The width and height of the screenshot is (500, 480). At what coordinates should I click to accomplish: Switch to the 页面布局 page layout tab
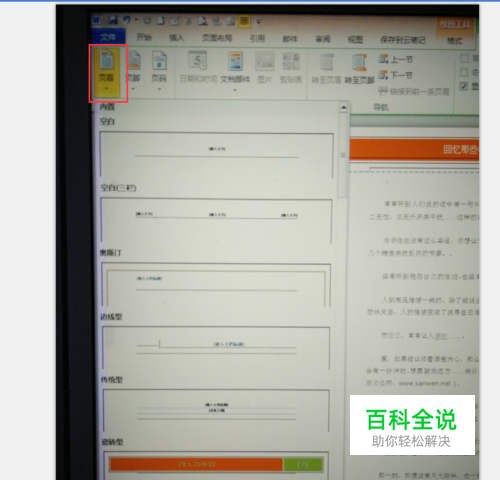(217, 38)
